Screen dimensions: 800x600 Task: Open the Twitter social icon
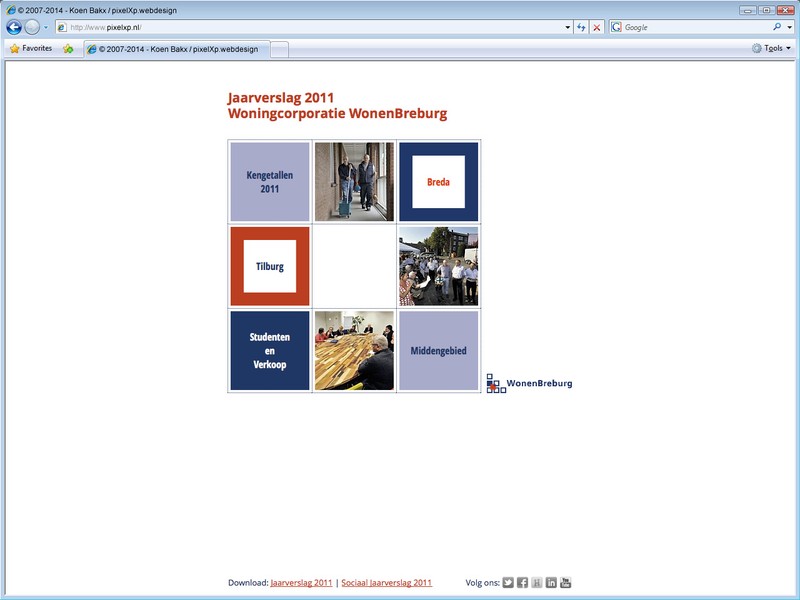pyautogui.click(x=508, y=583)
